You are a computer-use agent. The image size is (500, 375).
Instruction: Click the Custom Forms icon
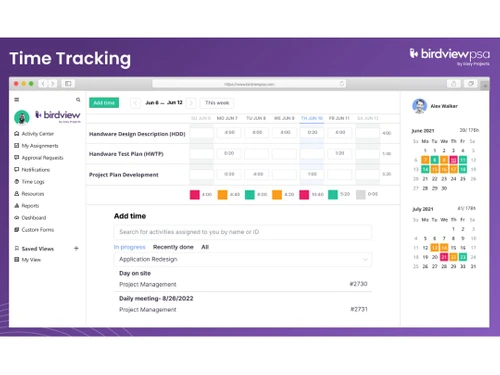click(x=17, y=229)
